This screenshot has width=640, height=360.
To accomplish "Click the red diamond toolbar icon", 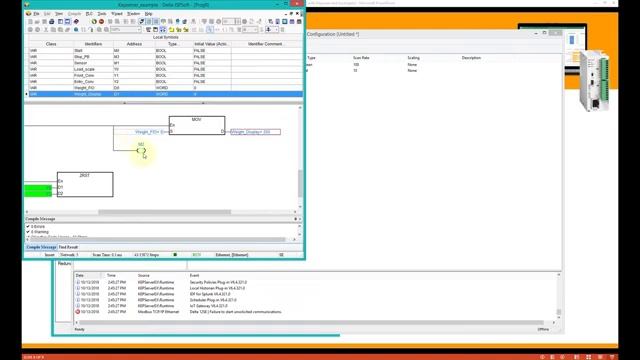I will (x=76, y=21).
